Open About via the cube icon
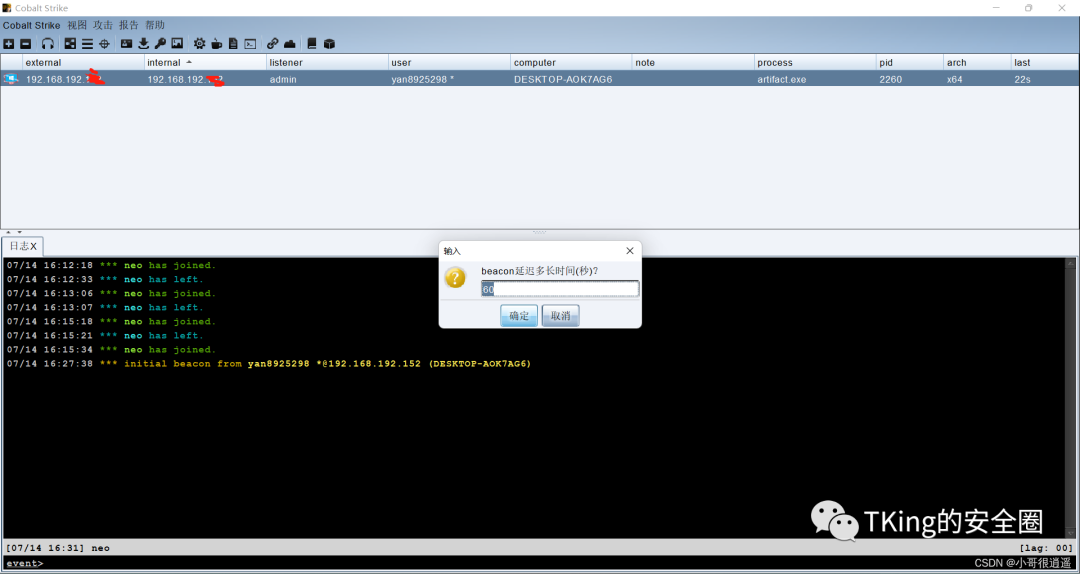 coord(329,43)
